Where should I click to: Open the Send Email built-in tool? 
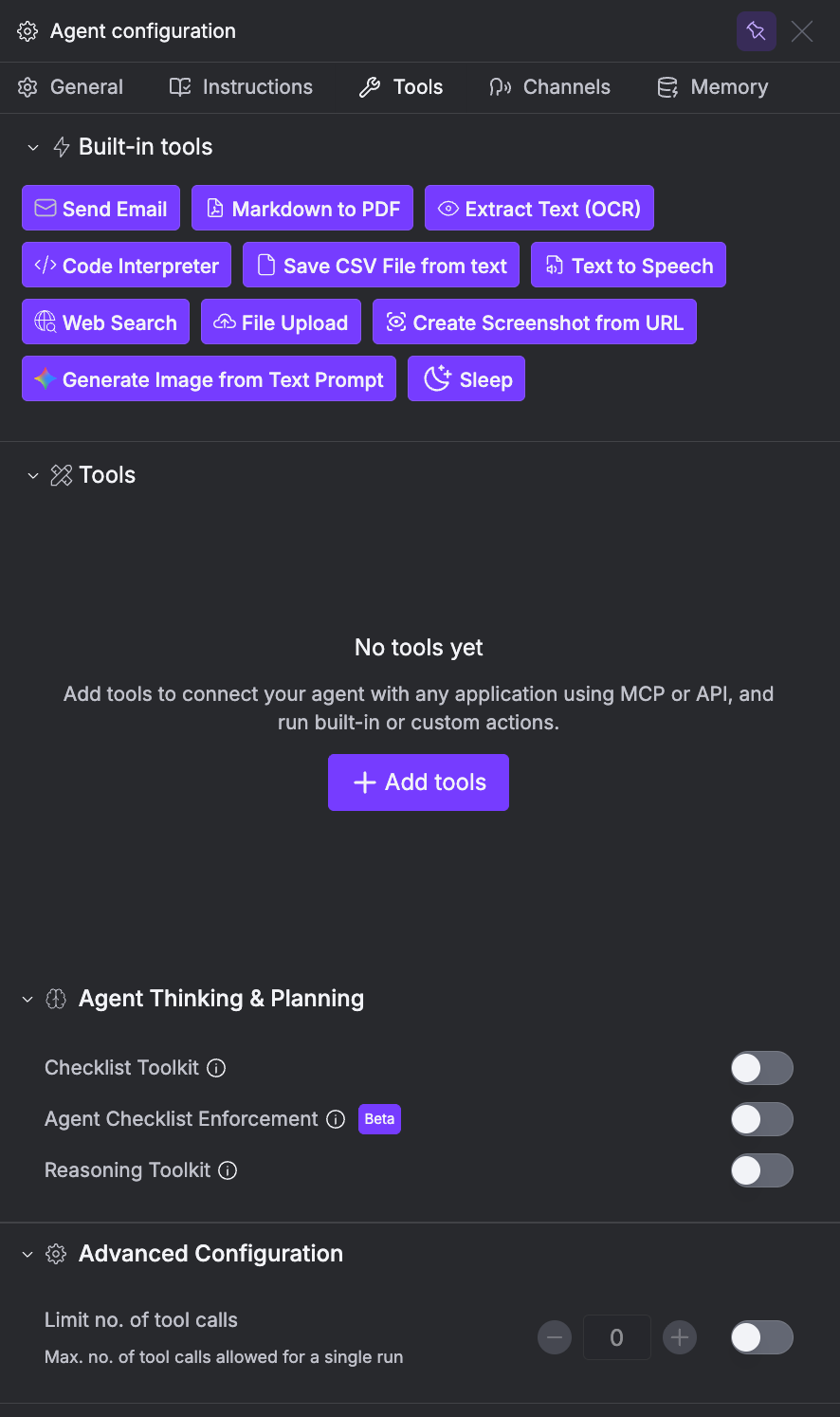[x=100, y=208]
